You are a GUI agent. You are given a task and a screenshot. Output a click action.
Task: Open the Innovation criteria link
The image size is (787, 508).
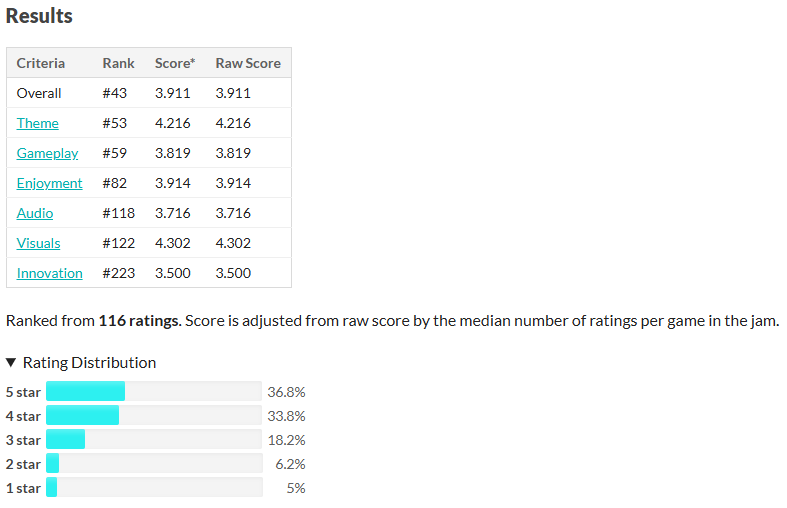(49, 273)
